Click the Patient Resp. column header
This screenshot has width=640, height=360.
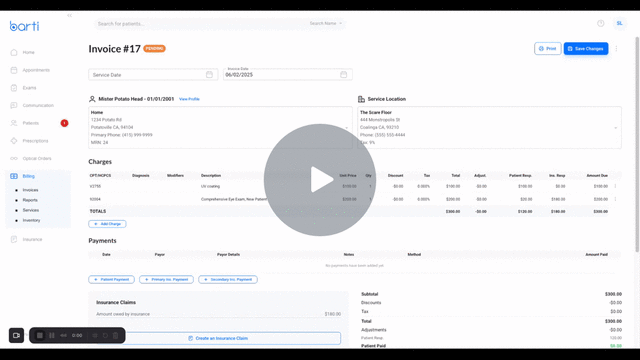pyautogui.click(x=520, y=176)
